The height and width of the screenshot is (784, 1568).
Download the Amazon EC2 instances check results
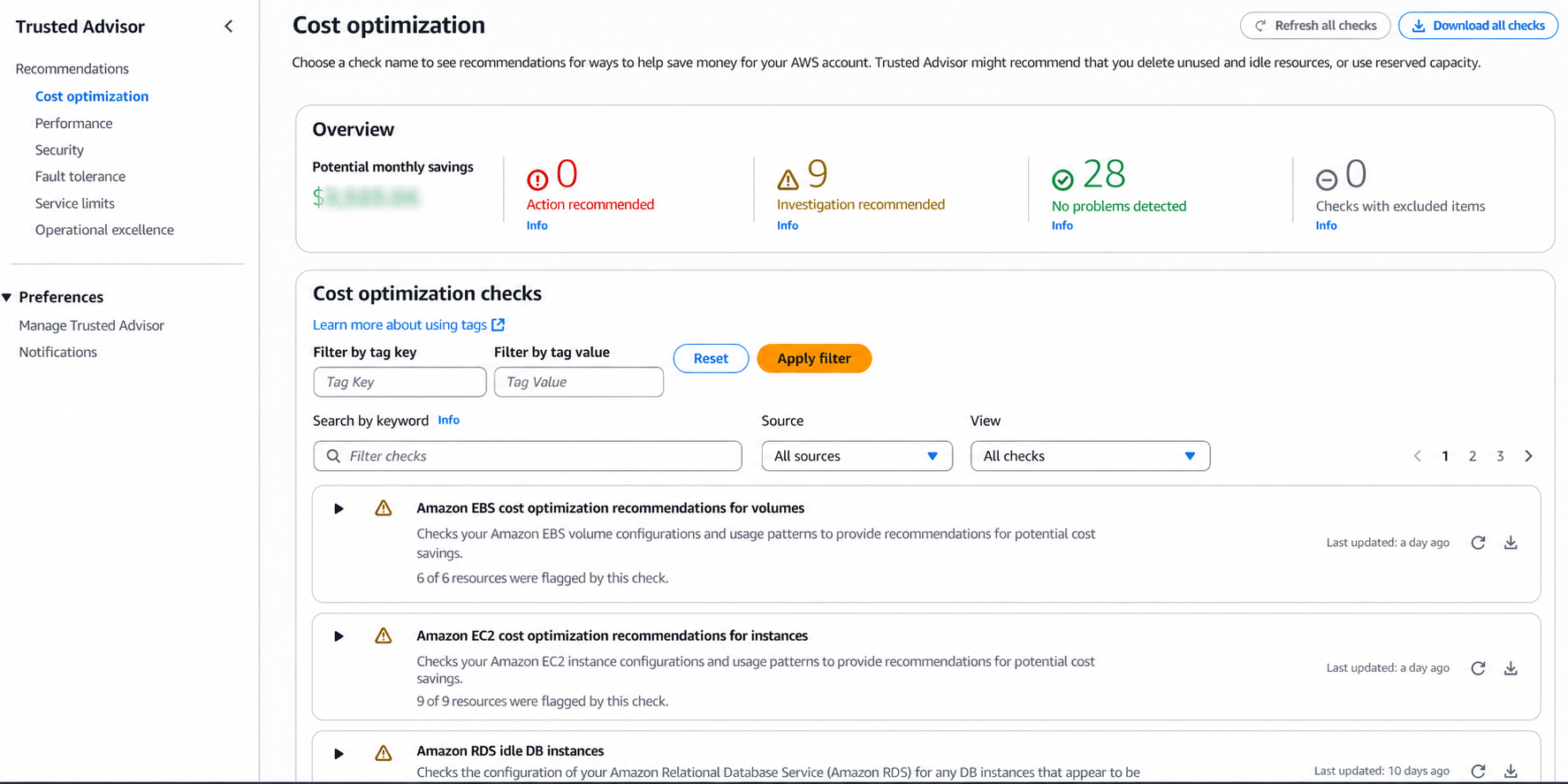tap(1511, 668)
